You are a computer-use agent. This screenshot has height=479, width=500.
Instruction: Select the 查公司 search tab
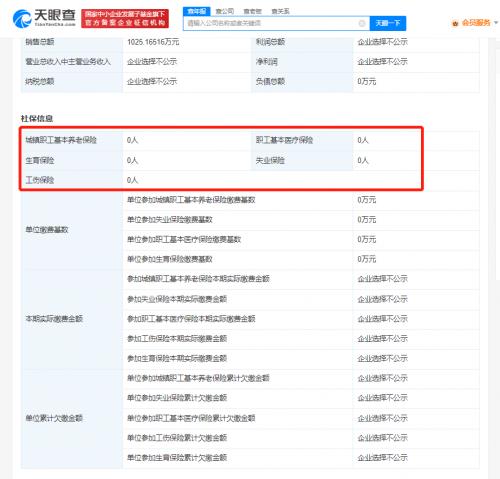pos(225,11)
